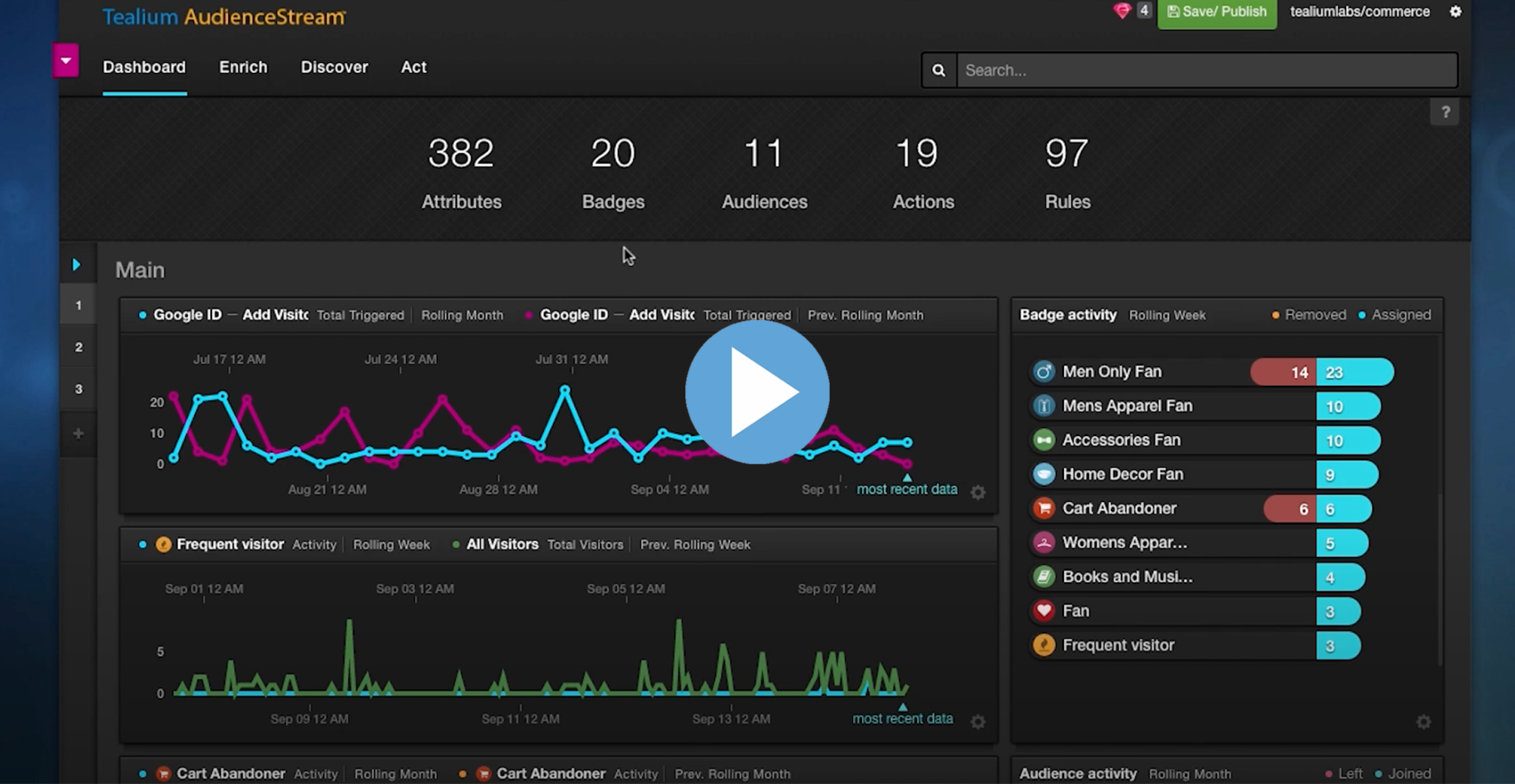
Task: Open Google ID chart settings gear
Action: click(978, 493)
